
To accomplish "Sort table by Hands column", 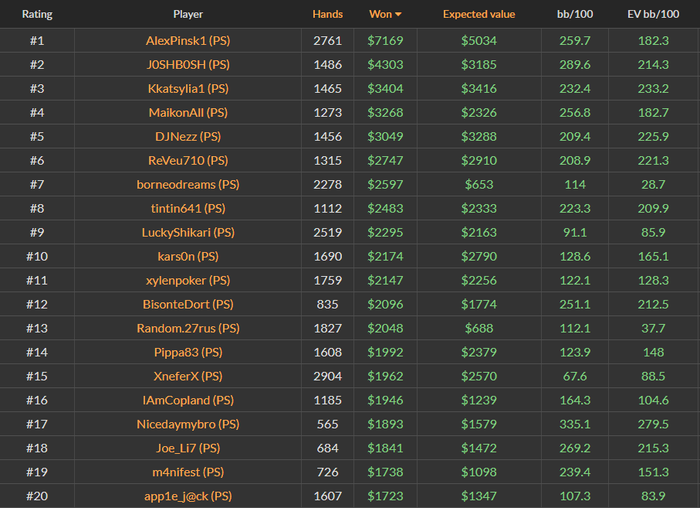I will click(327, 15).
